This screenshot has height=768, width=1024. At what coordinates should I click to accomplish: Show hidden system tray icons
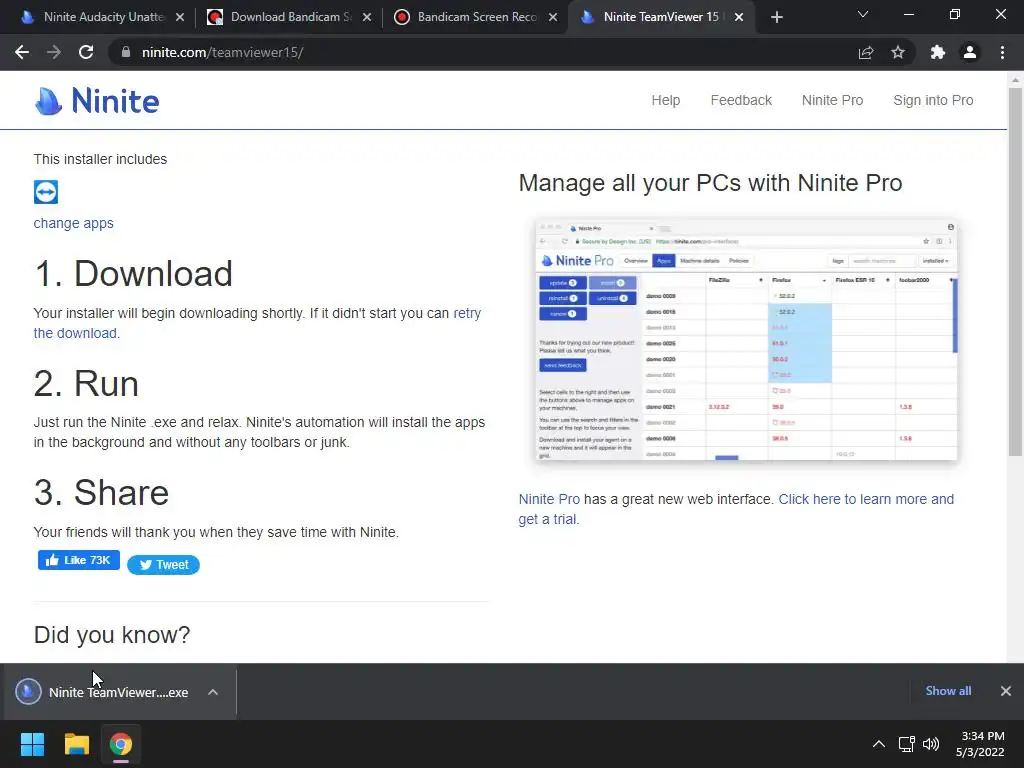click(x=879, y=744)
